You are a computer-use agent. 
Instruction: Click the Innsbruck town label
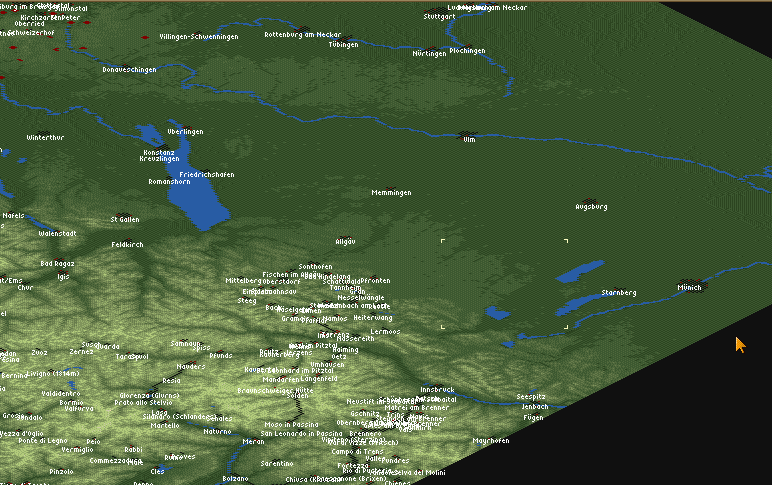[x=437, y=389]
